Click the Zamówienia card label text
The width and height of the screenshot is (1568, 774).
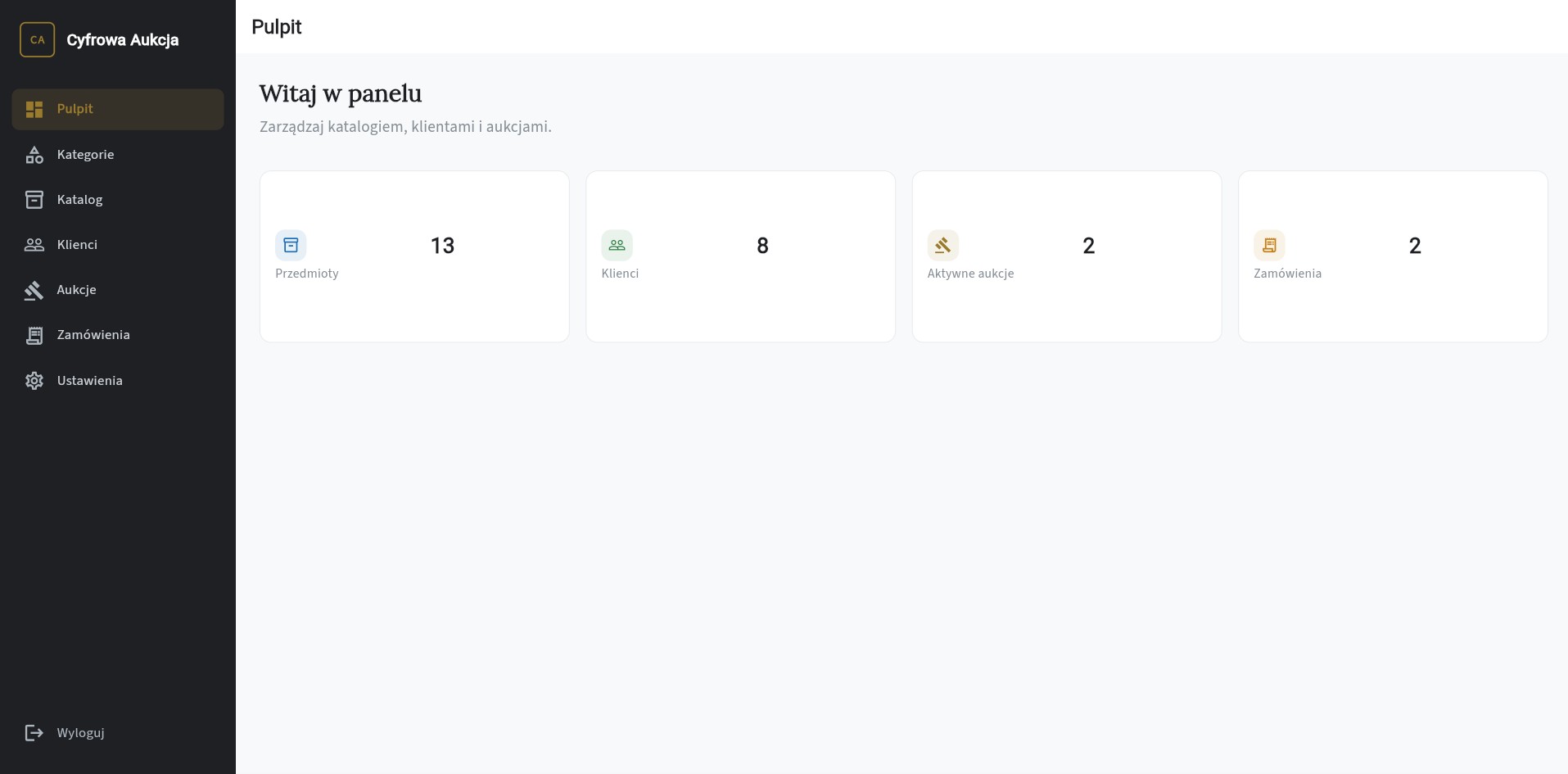point(1287,274)
